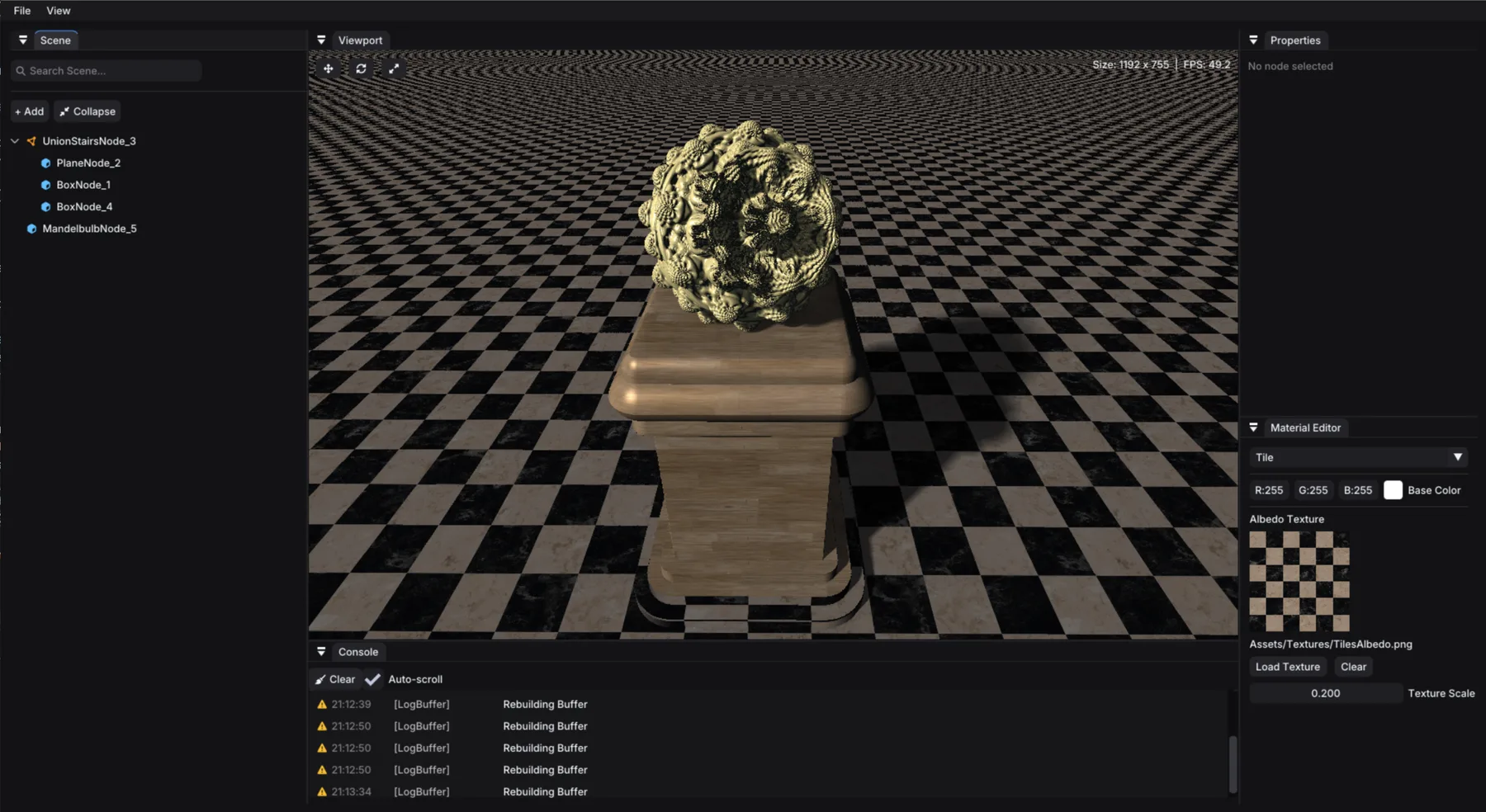Click the console vertical scrollbar
Viewport: 1486px width, 812px height.
coord(1233,765)
